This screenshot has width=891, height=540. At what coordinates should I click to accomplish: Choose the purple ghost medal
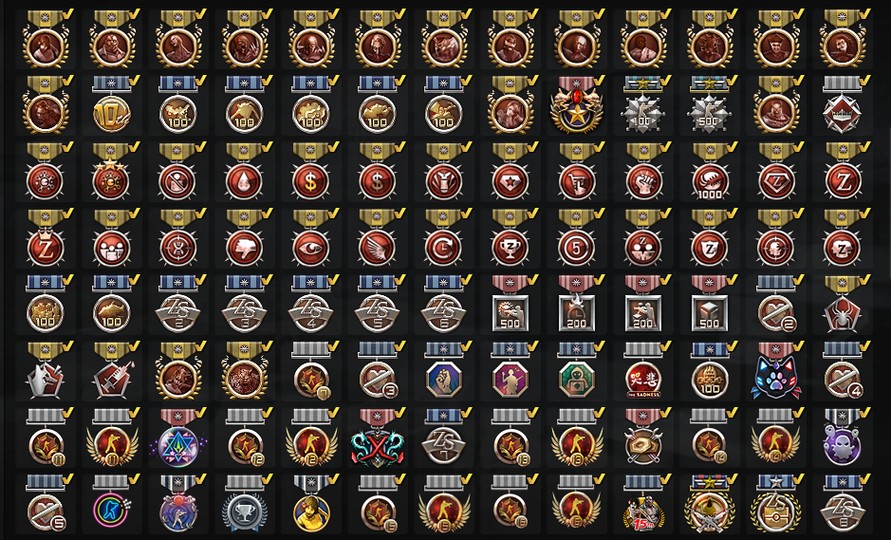(842, 438)
